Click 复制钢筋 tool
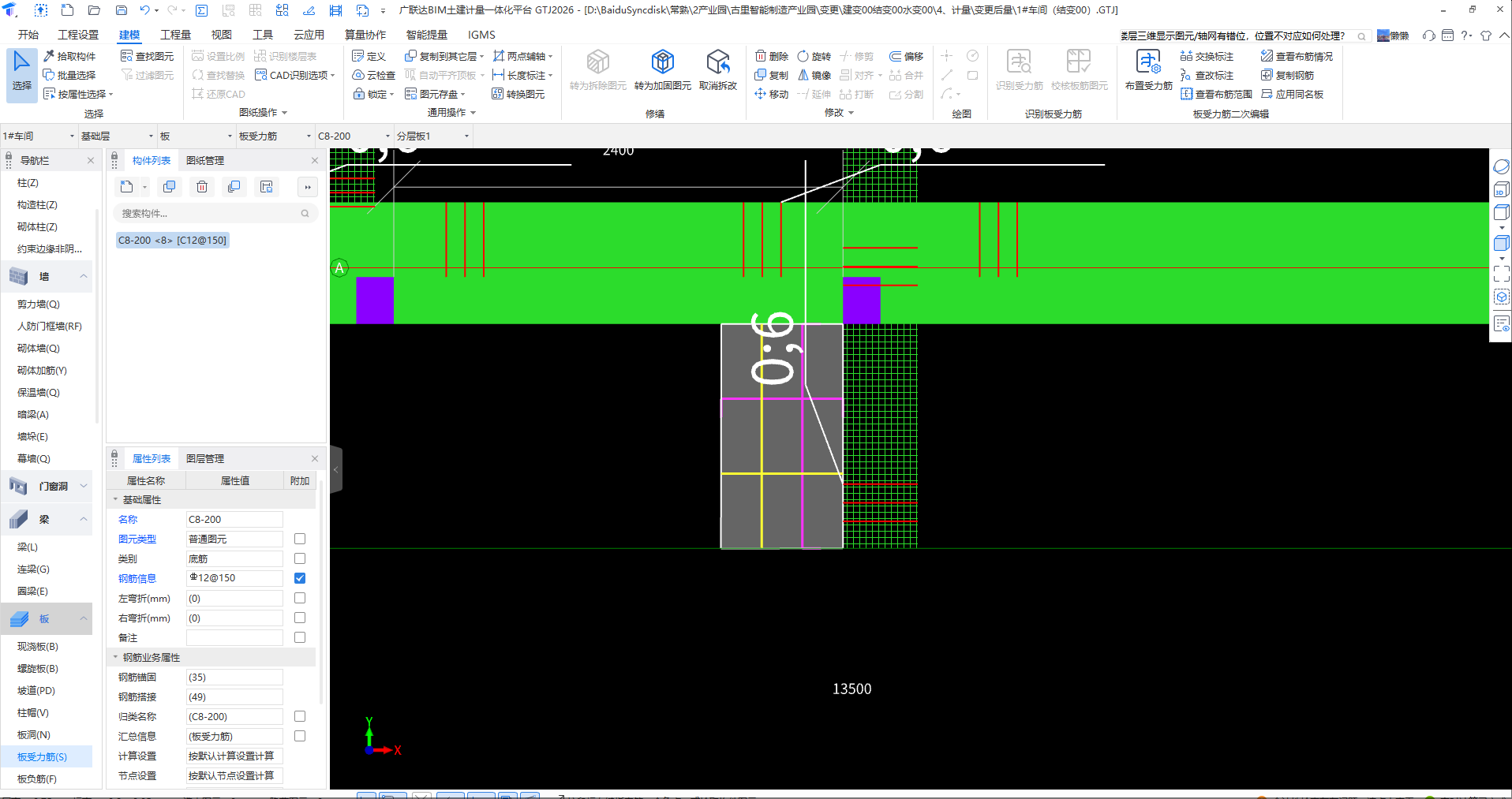The height and width of the screenshot is (799, 1512). [x=1288, y=75]
